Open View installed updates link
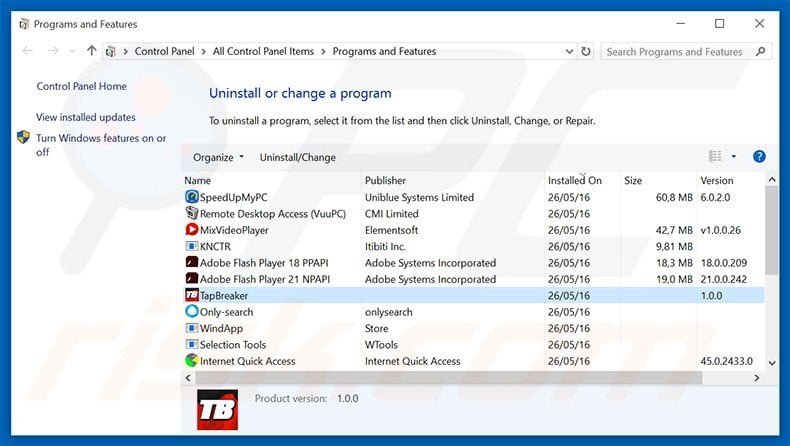 86,117
